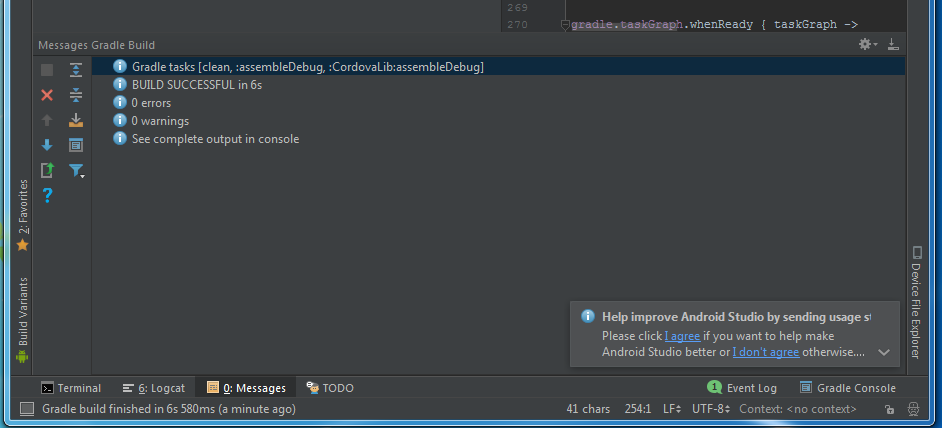Open the LF line separator dropdown
This screenshot has width=942, height=428.
(672, 409)
